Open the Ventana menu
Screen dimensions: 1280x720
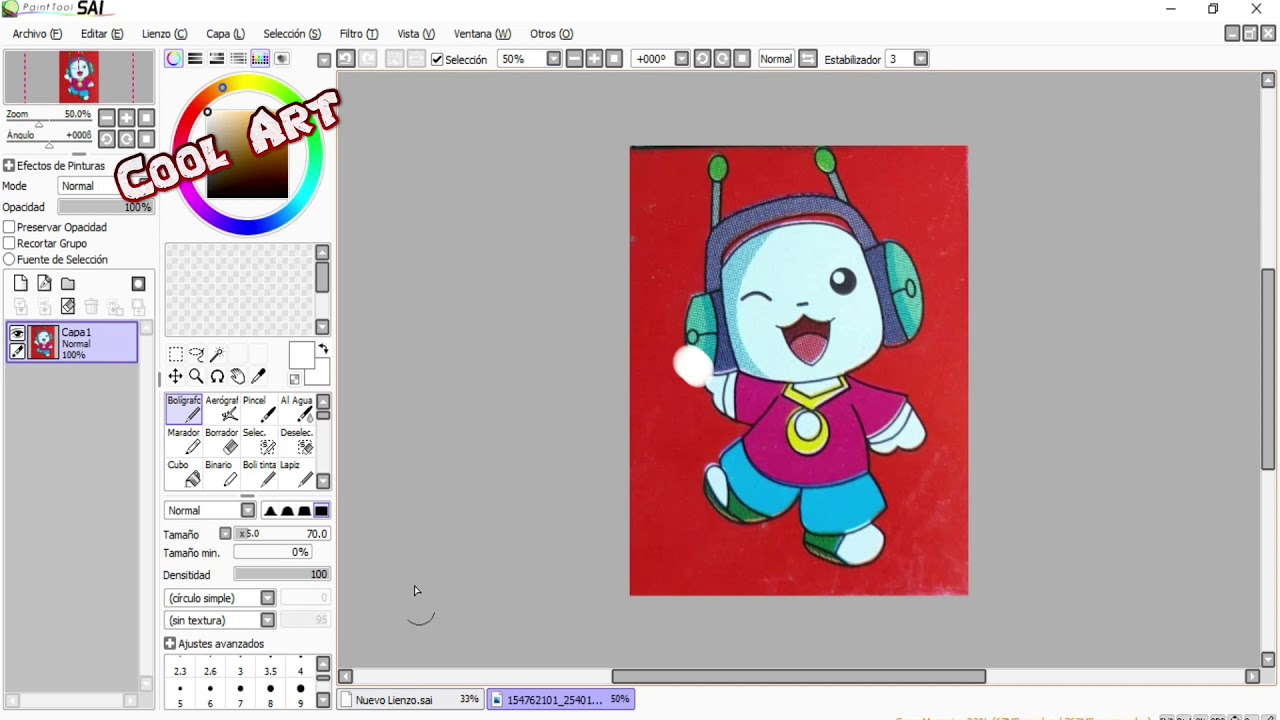point(482,34)
